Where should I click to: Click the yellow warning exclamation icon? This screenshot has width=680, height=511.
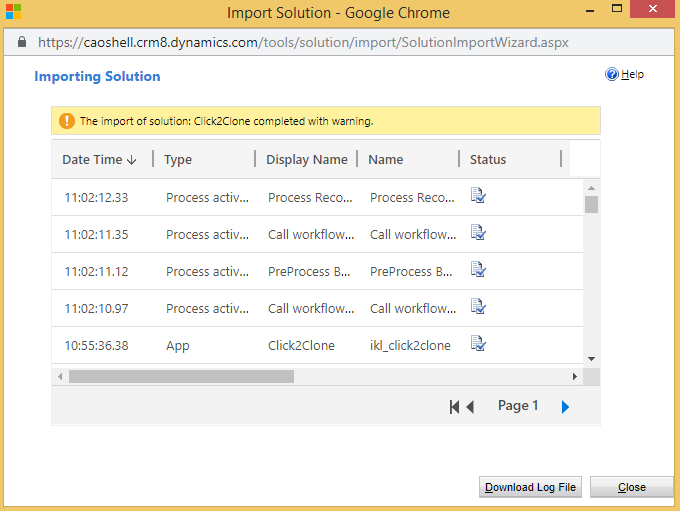click(x=67, y=121)
